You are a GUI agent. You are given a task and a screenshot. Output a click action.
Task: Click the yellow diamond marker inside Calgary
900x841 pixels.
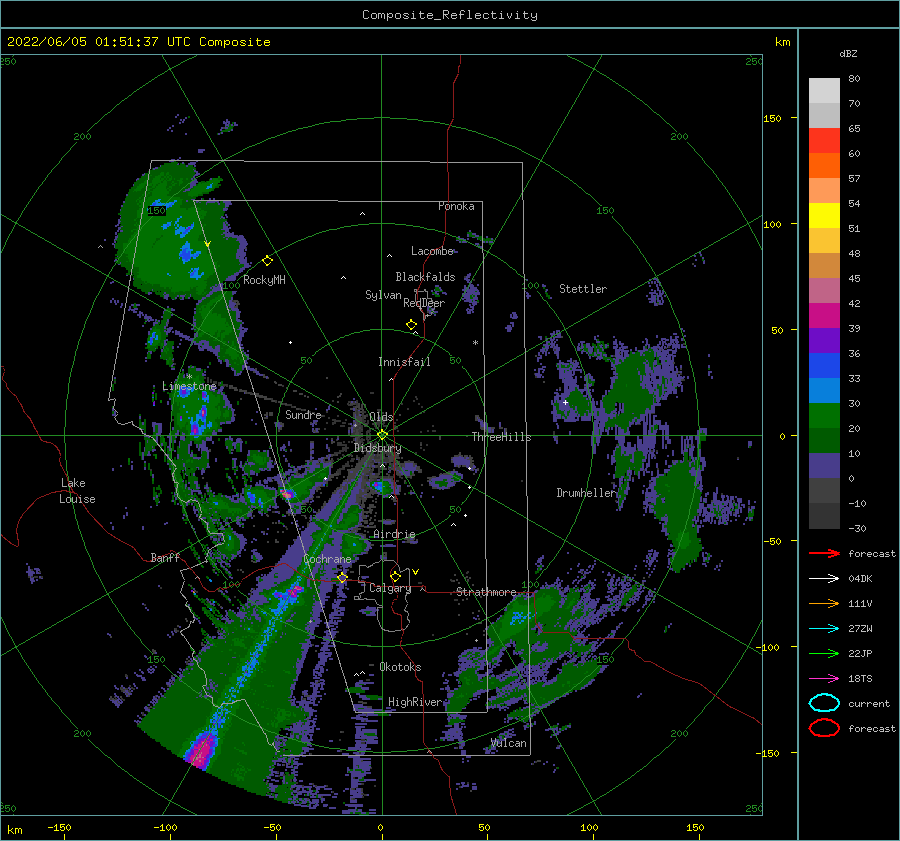click(x=395, y=576)
